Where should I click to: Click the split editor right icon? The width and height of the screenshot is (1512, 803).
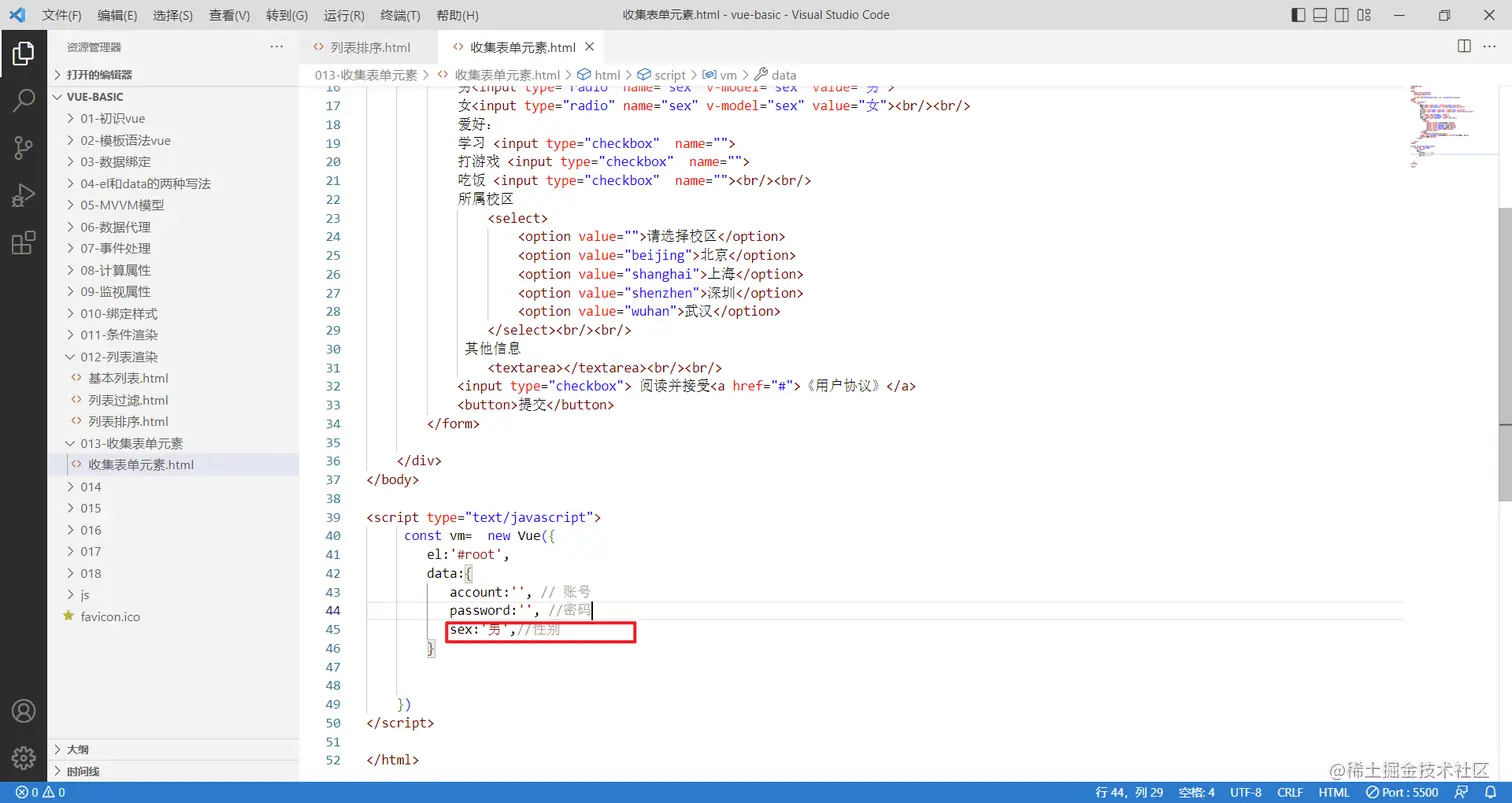[x=1464, y=47]
